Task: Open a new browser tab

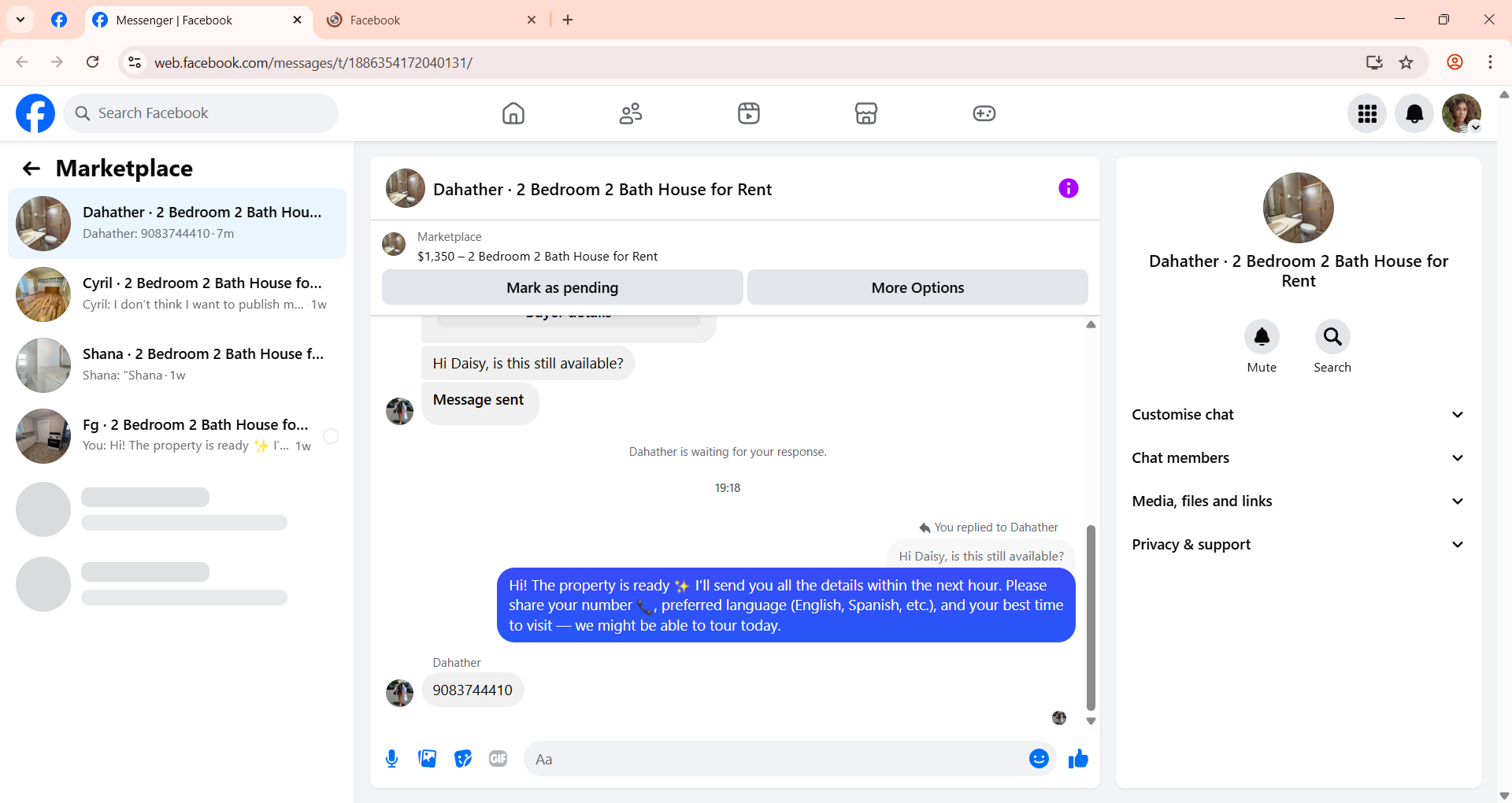Action: coord(568,20)
